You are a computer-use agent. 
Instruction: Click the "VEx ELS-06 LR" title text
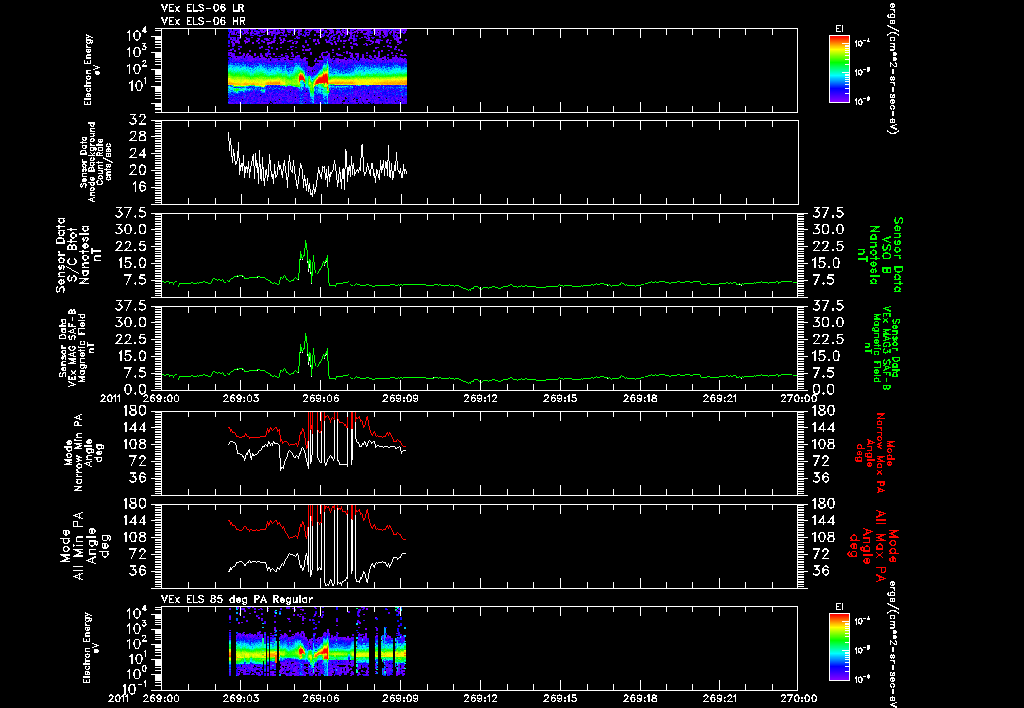point(202,8)
